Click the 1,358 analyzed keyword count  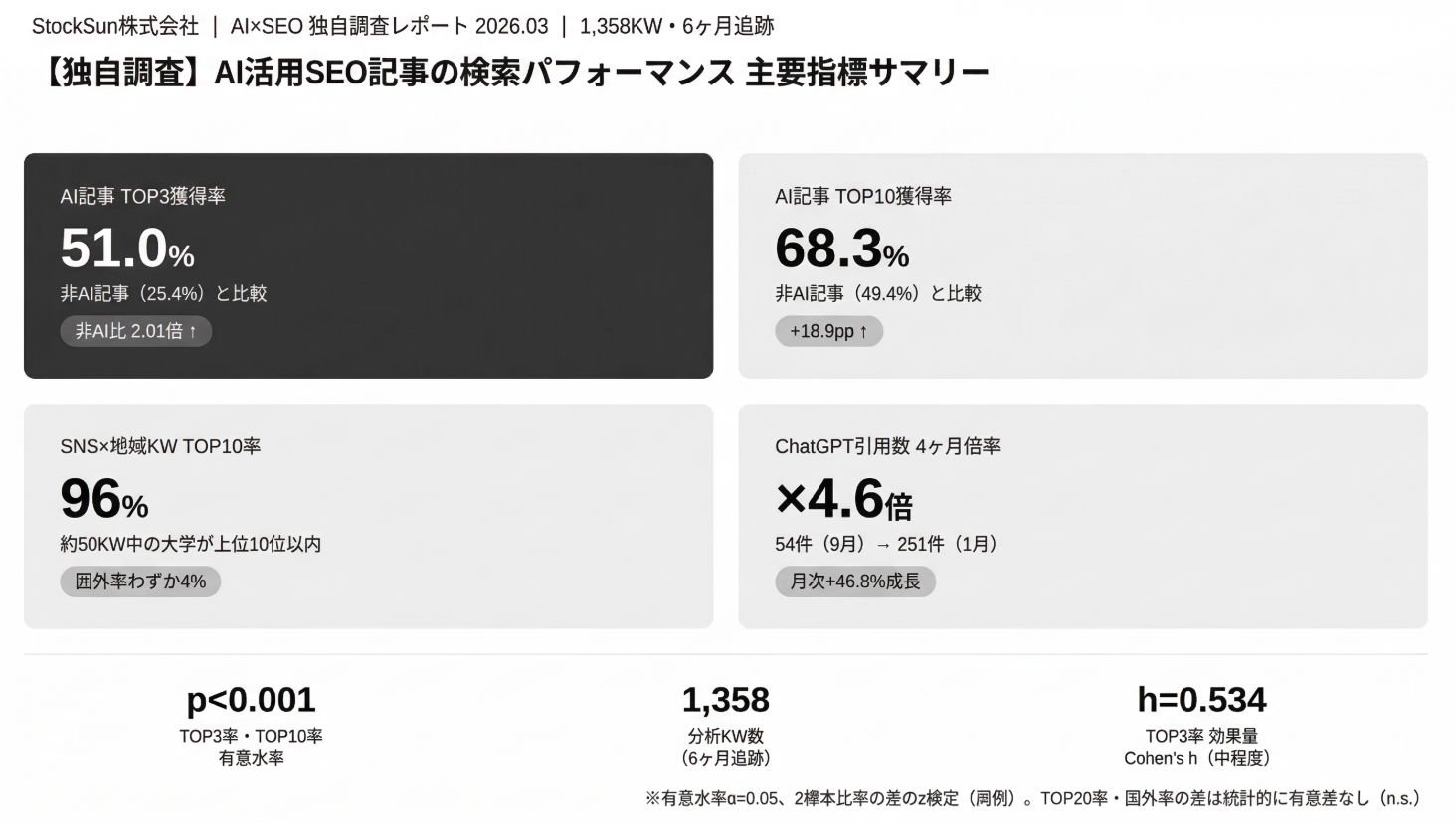(725, 700)
